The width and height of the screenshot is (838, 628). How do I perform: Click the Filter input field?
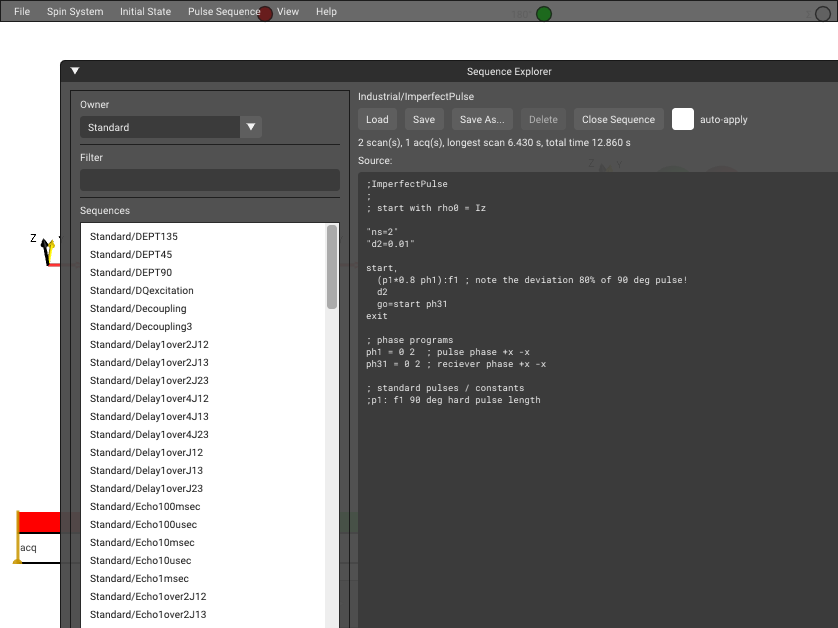(210, 180)
